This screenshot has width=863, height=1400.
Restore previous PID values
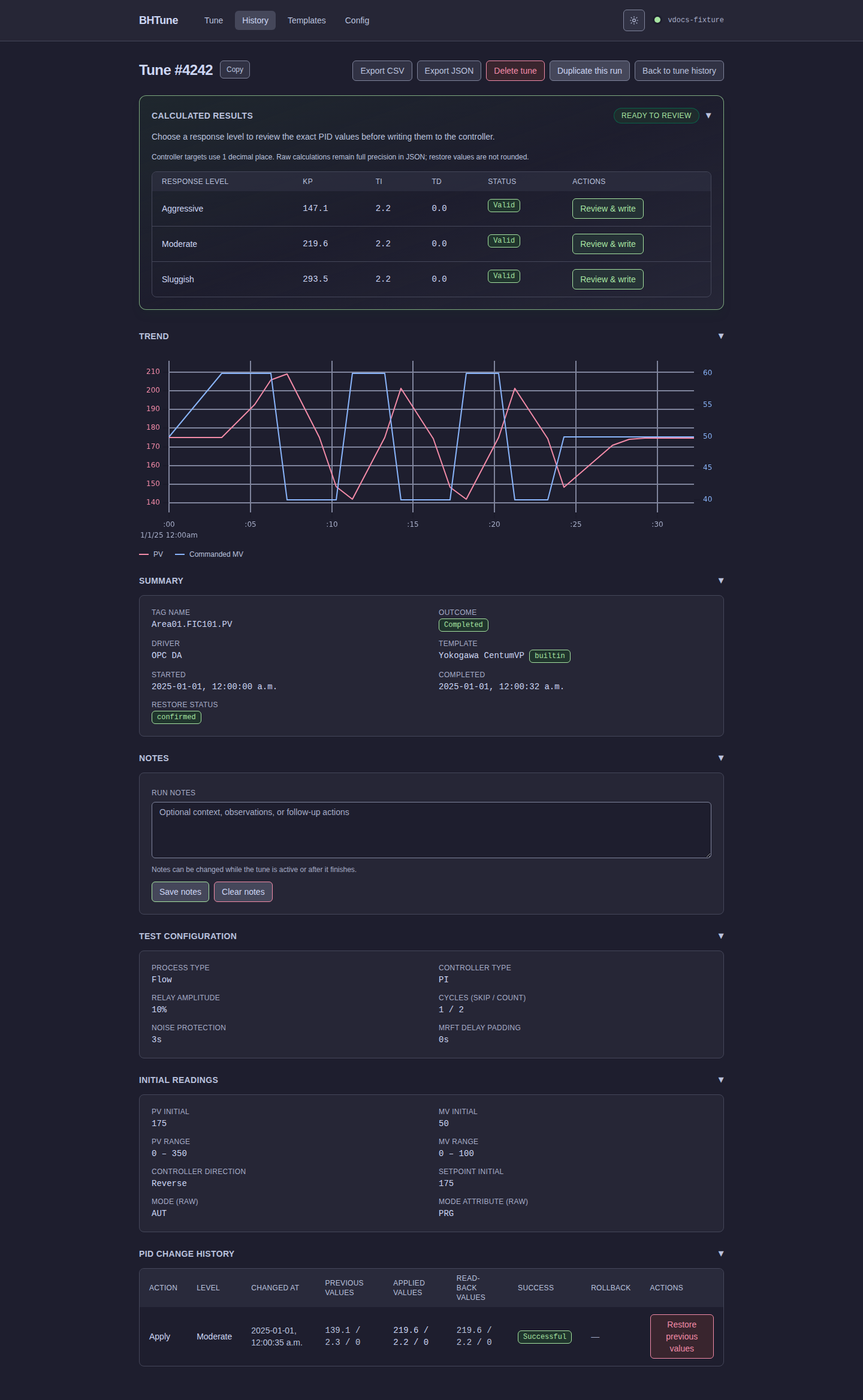(682, 1336)
